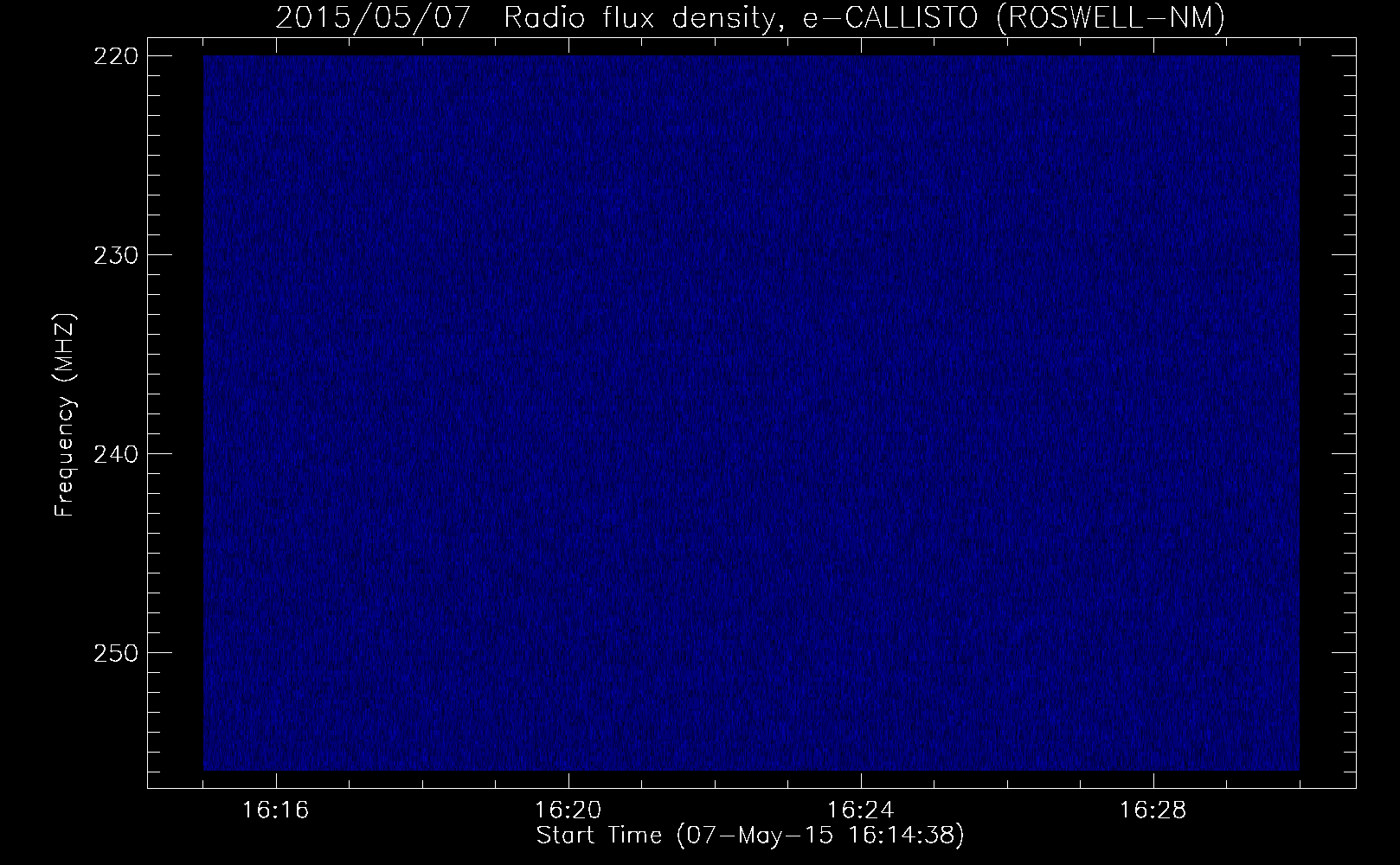Screen dimensions: 1400x865
Task: Click the "Start Time (07-May-15 16:14:38)" label
Action: coord(750,836)
